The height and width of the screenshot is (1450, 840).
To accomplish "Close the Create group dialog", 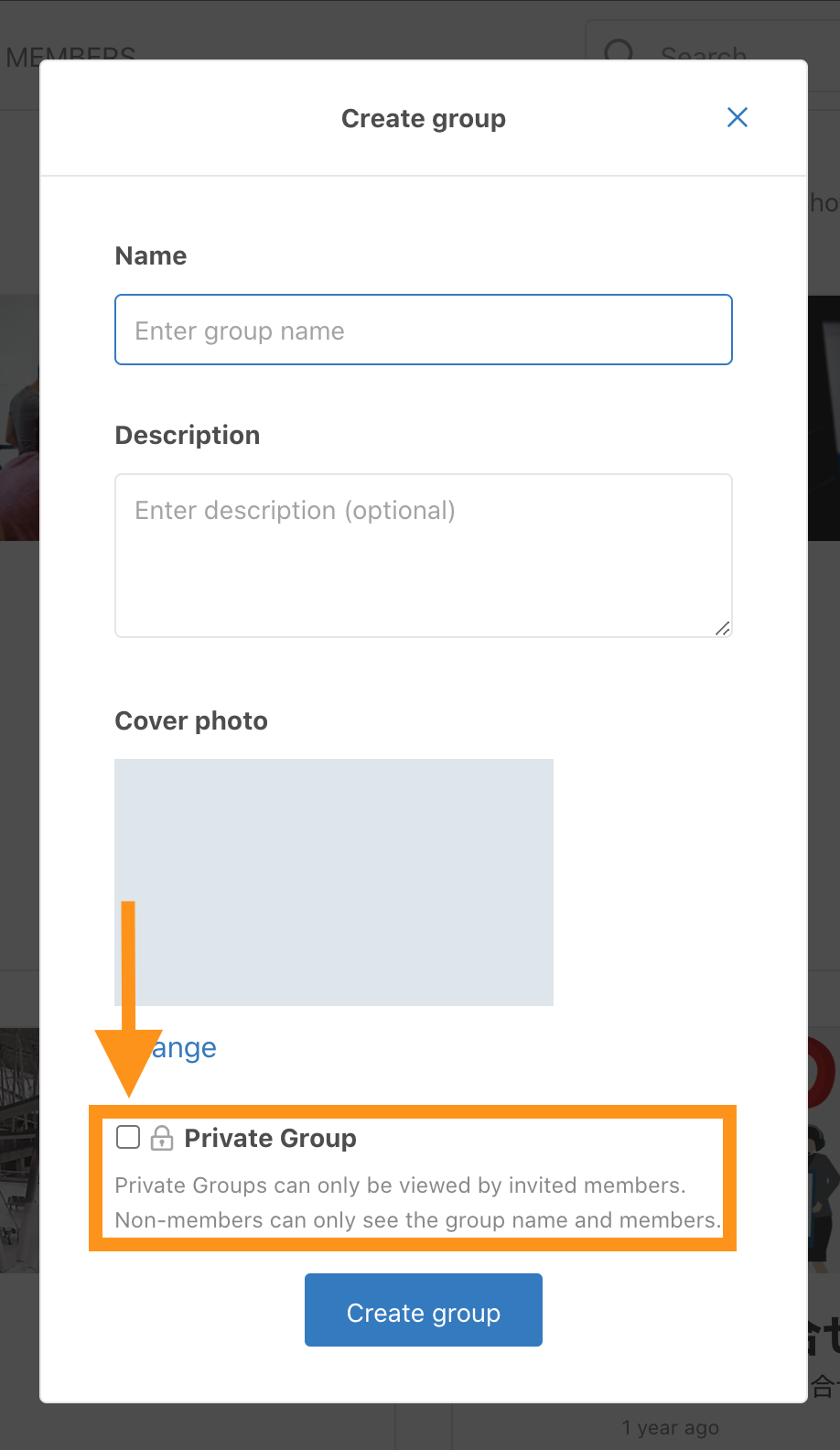I will pos(738,117).
